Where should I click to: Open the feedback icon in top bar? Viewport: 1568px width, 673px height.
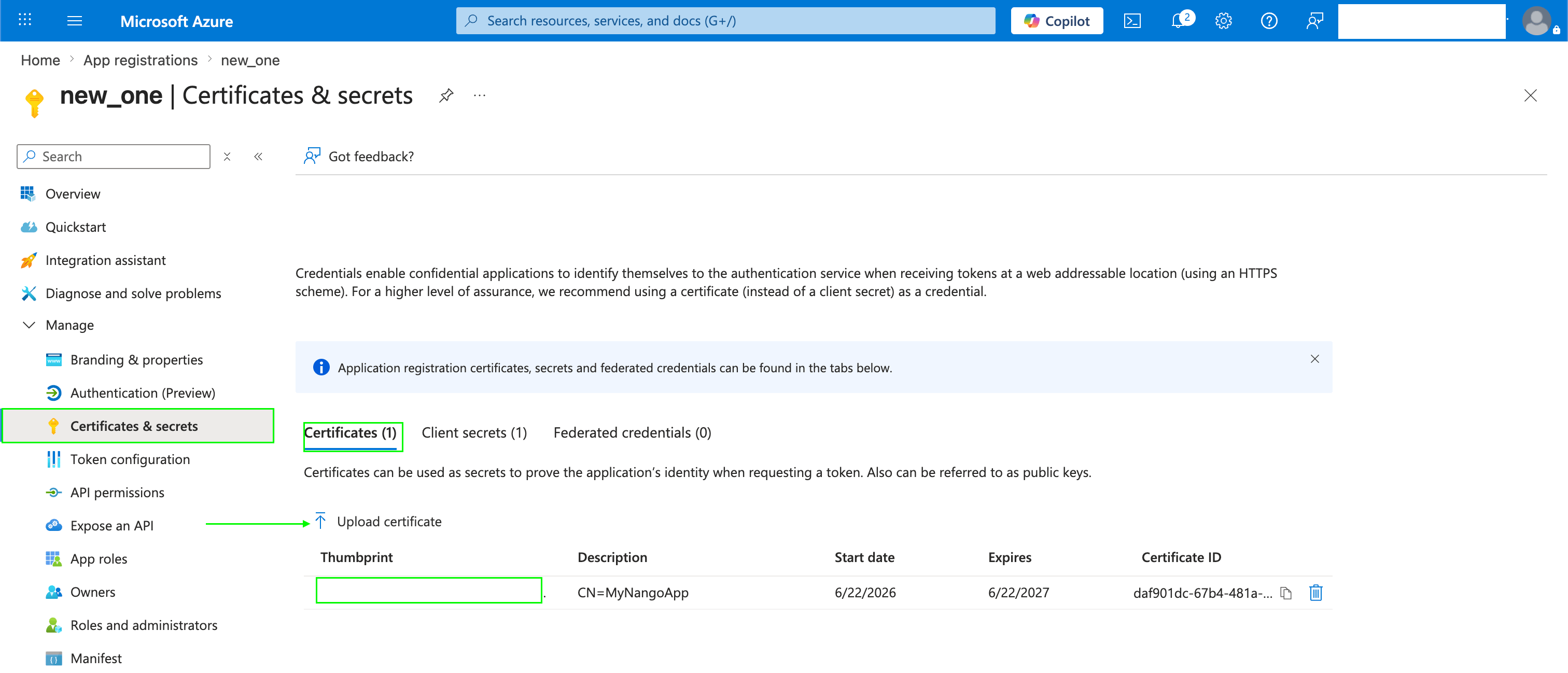pyautogui.click(x=1314, y=21)
